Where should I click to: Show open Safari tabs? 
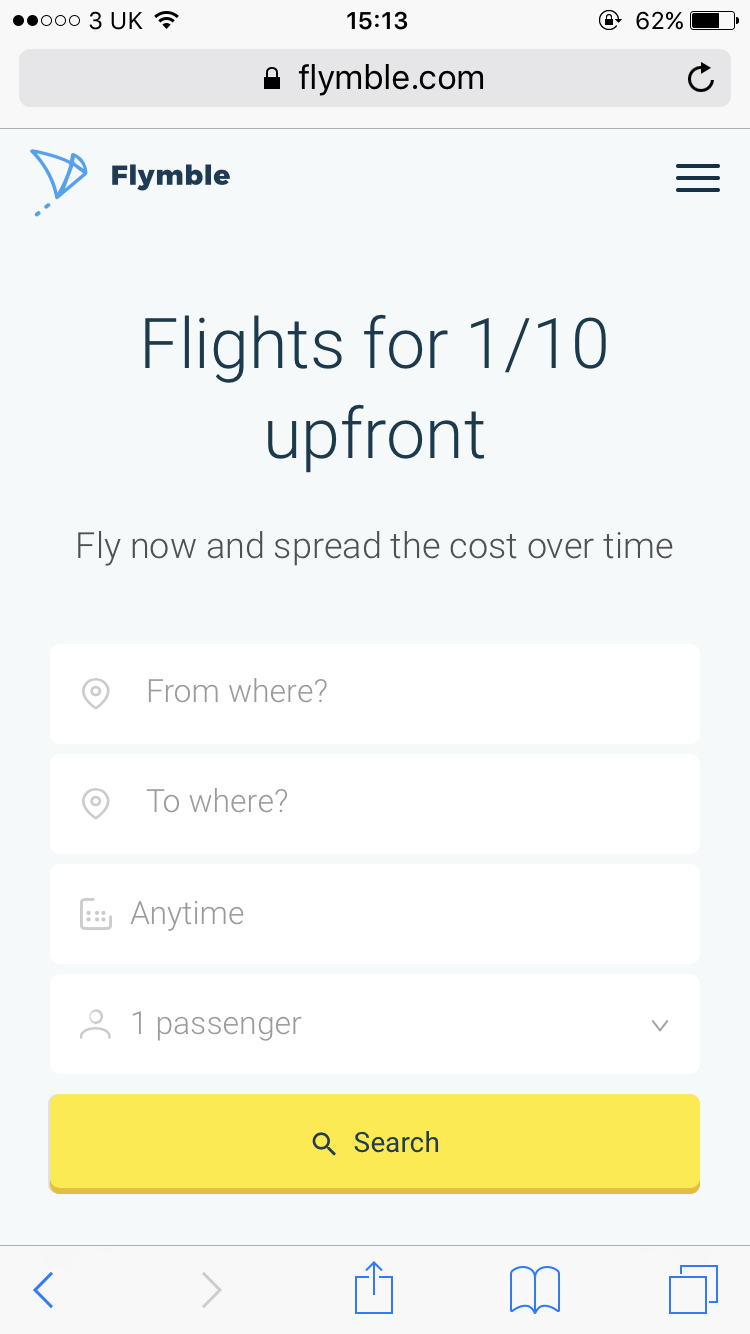click(x=693, y=1289)
